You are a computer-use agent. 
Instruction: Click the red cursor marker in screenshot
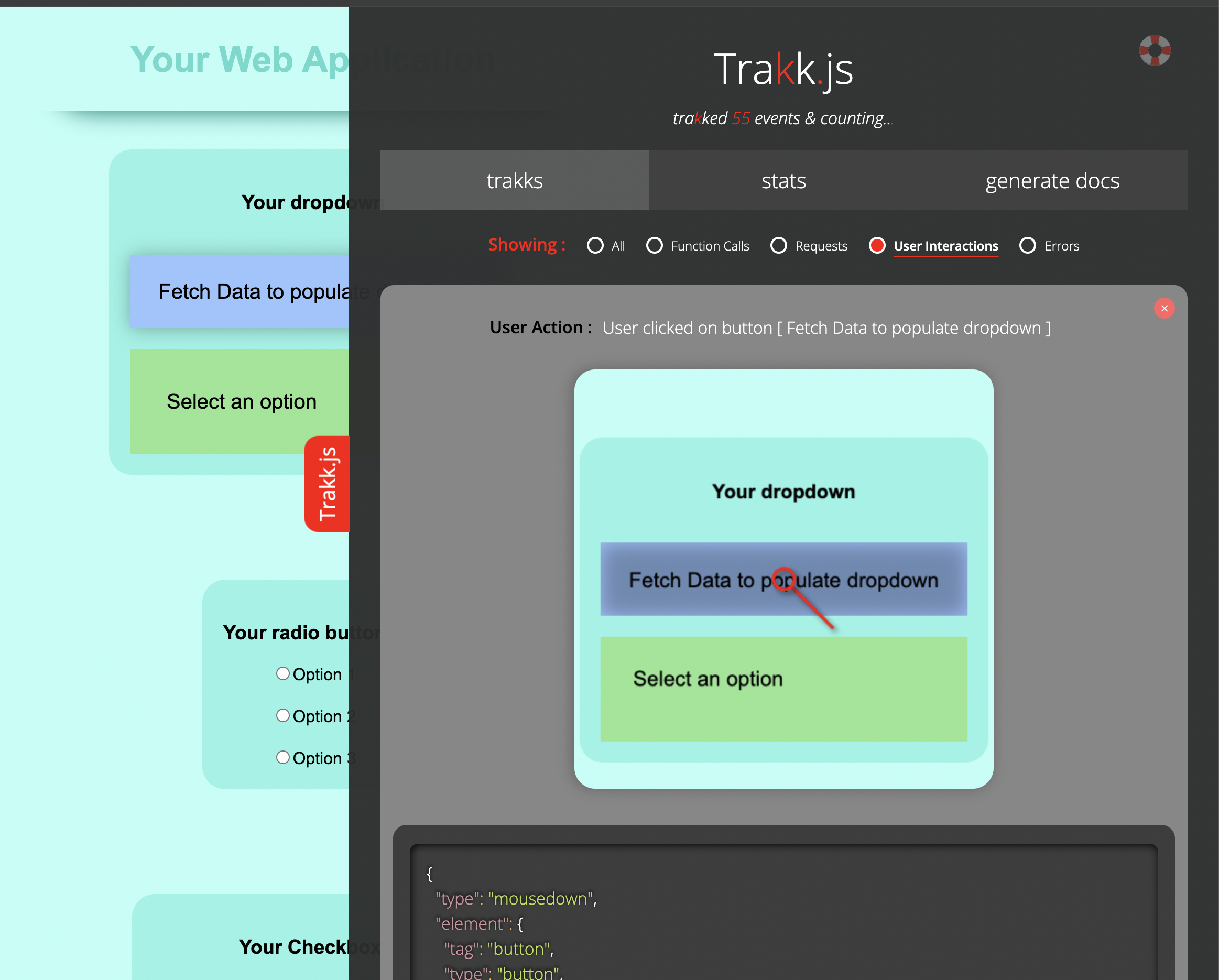click(783, 579)
